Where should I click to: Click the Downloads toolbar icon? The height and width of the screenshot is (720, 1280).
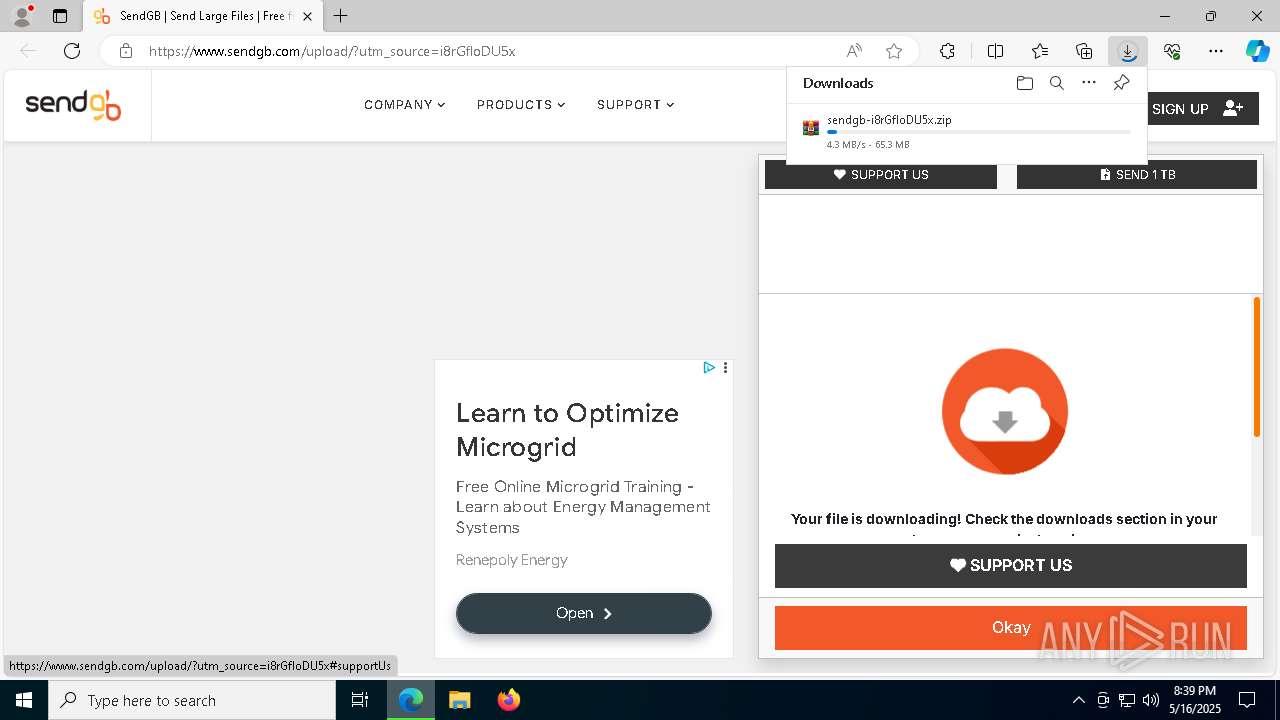pos(1128,51)
